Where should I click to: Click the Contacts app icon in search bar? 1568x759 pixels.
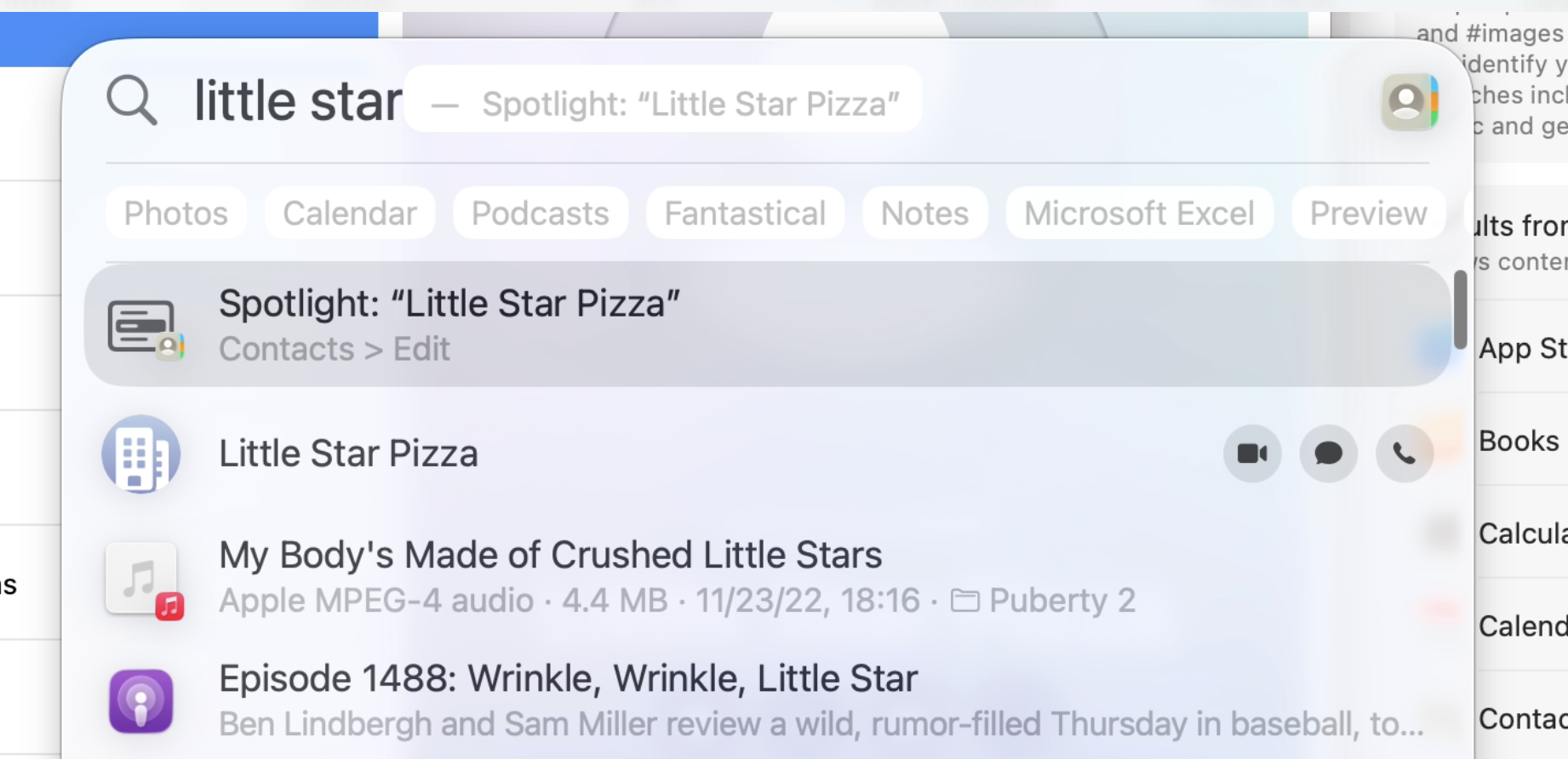coord(1410,101)
